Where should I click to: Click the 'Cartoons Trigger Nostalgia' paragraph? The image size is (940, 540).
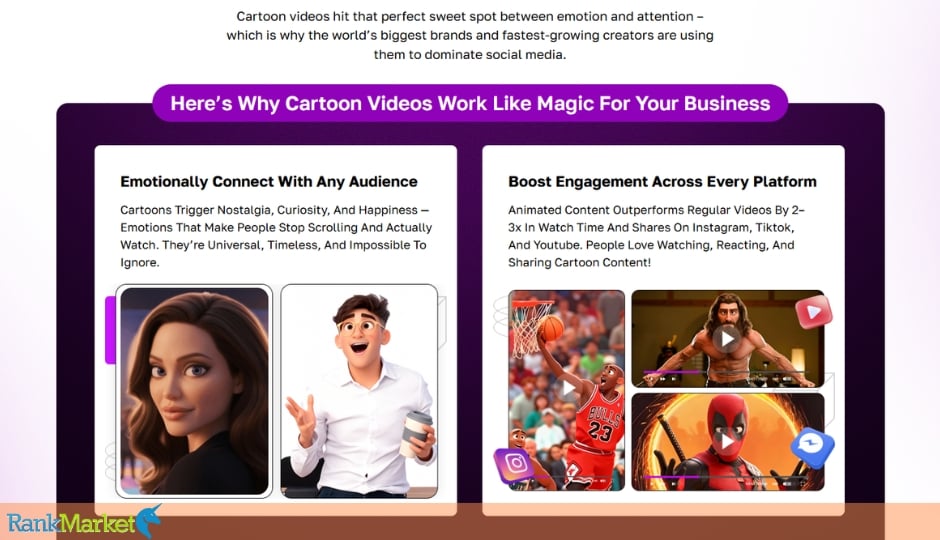pyautogui.click(x=276, y=236)
